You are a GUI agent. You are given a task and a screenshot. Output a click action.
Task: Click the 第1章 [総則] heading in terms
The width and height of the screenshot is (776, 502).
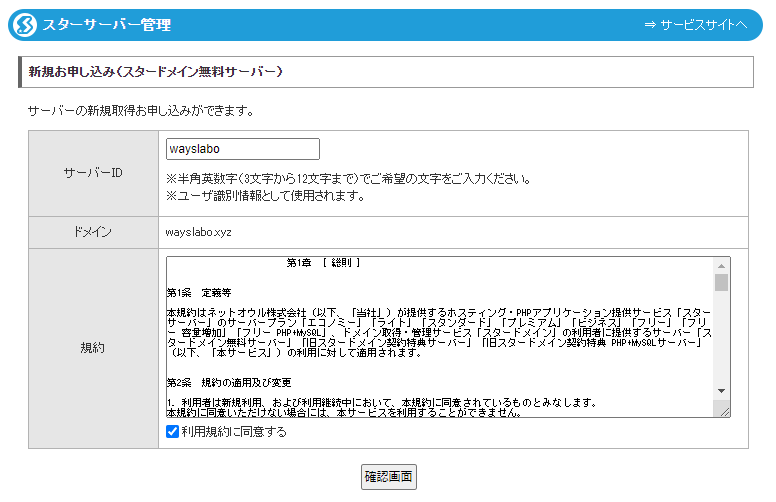324,263
